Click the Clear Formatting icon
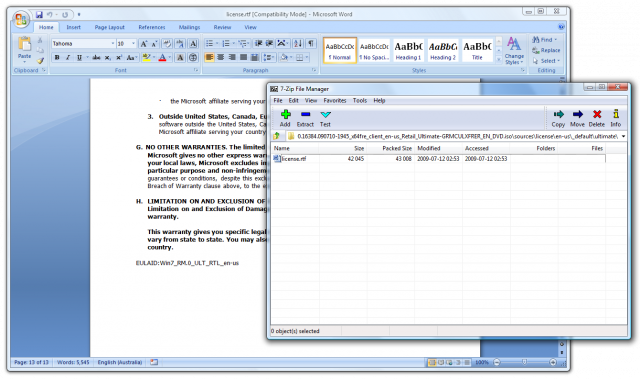 [167, 44]
